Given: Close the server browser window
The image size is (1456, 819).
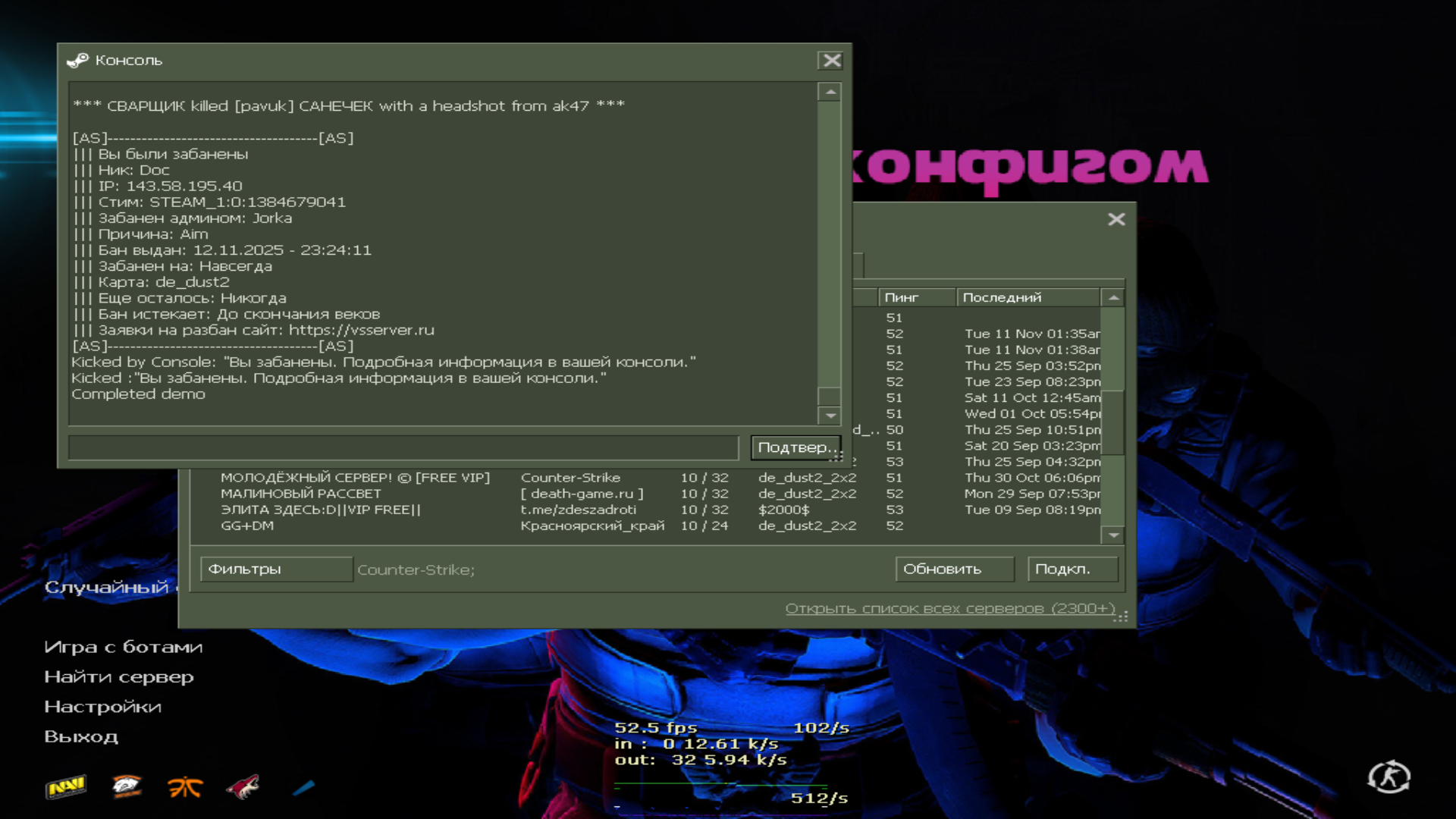Looking at the screenshot, I should tap(1116, 219).
